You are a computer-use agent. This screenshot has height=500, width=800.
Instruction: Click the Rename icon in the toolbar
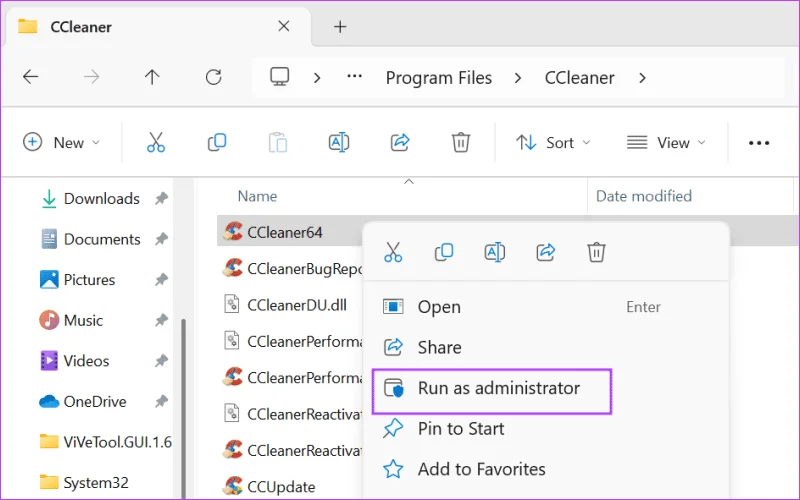(339, 142)
